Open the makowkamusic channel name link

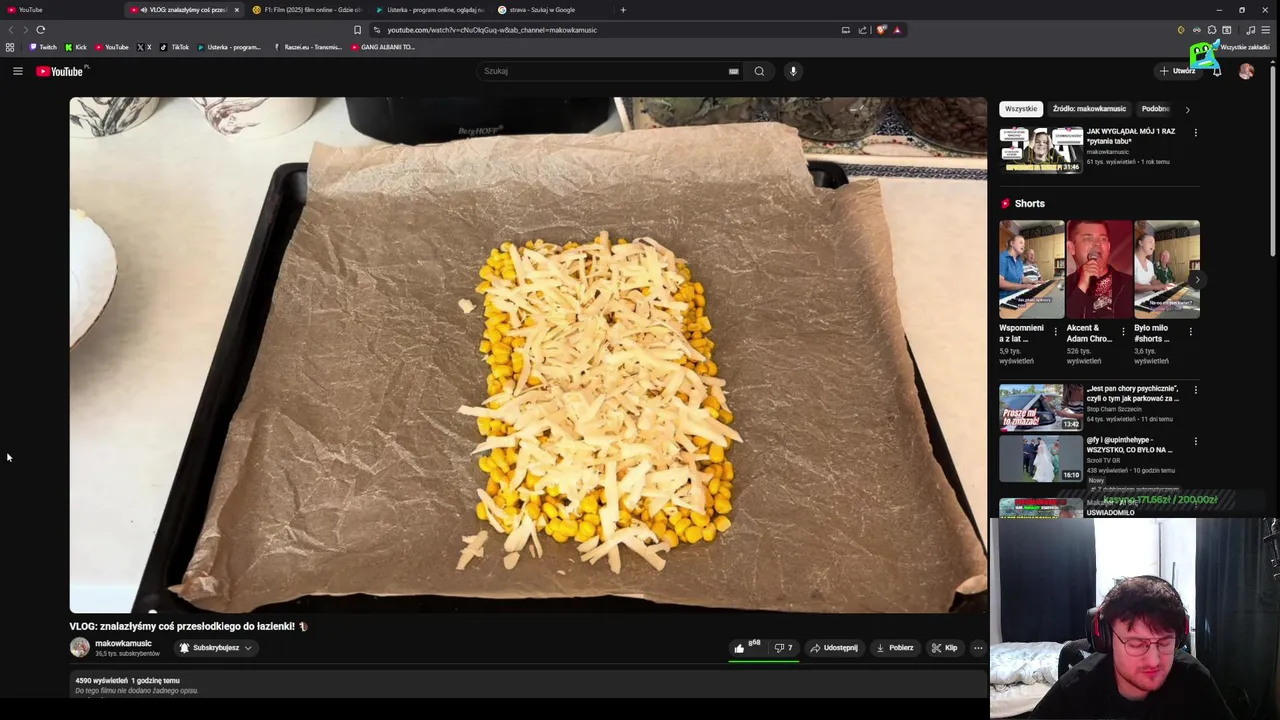pyautogui.click(x=123, y=643)
